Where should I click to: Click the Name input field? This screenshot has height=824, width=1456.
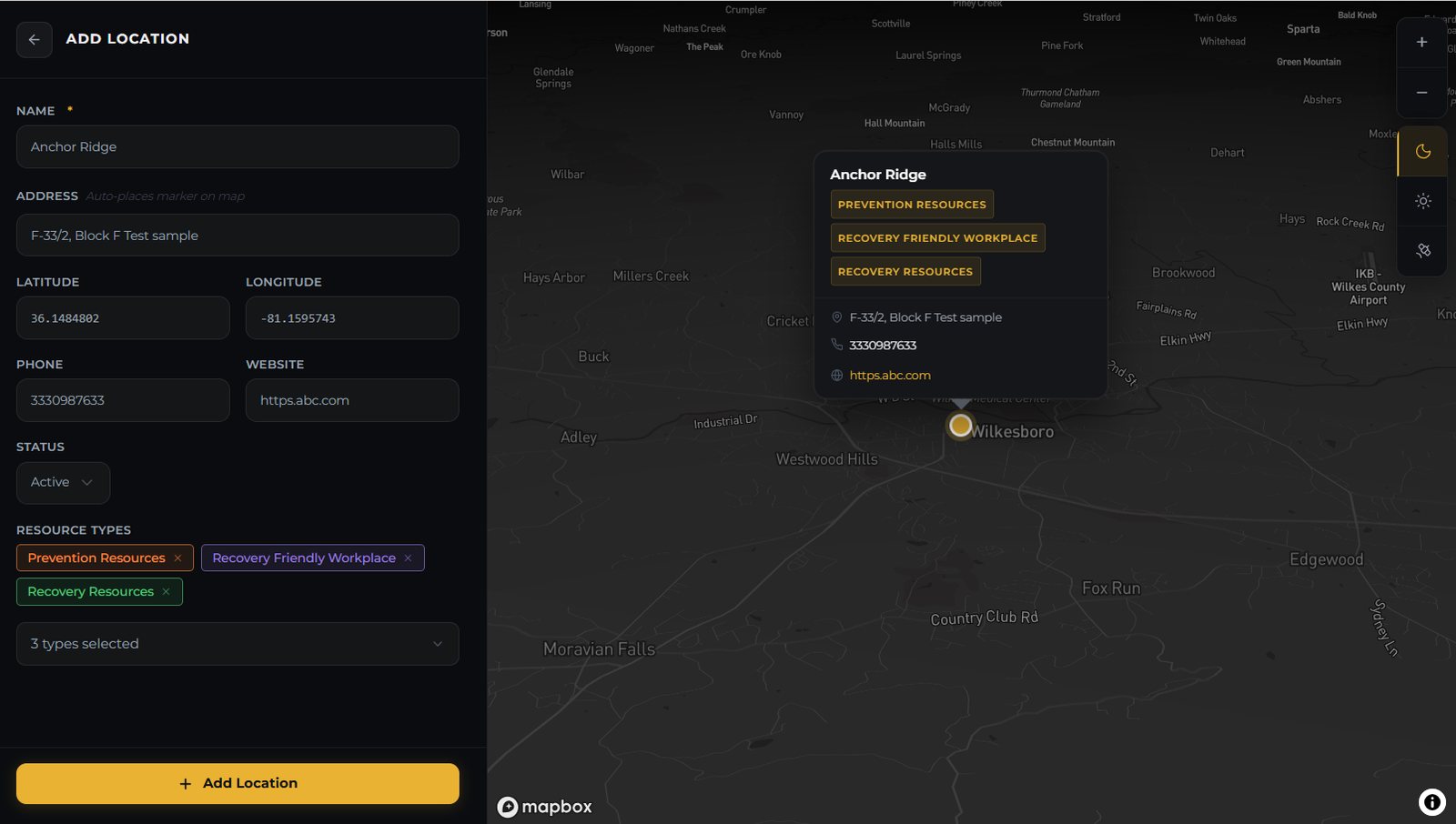point(238,146)
